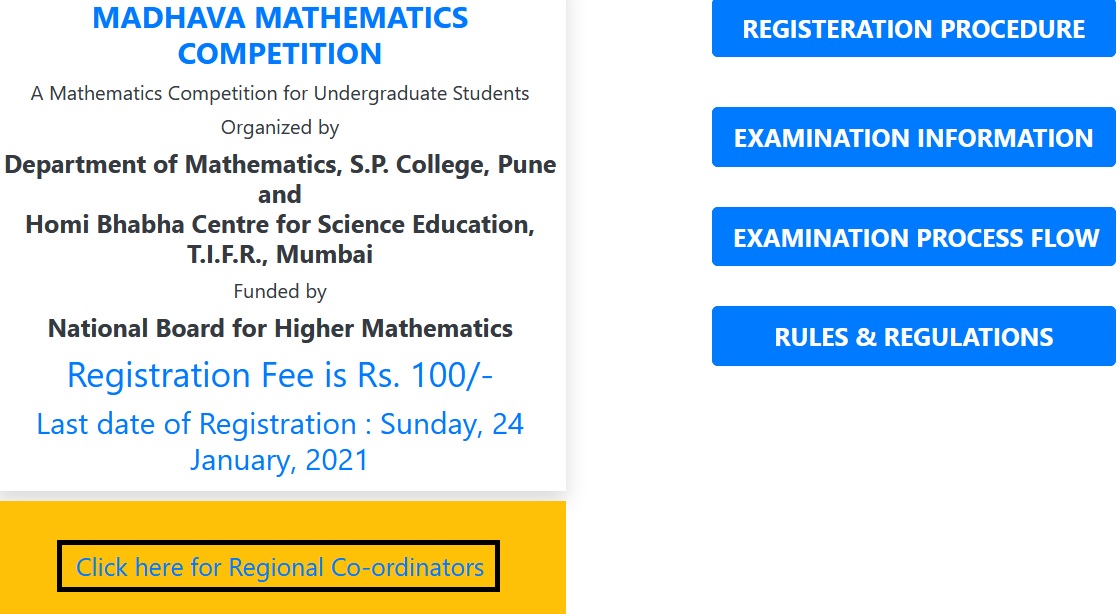Click Homi Bhabha Centre for Science Education
Image resolution: width=1120 pixels, height=614 pixels.
coord(280,224)
